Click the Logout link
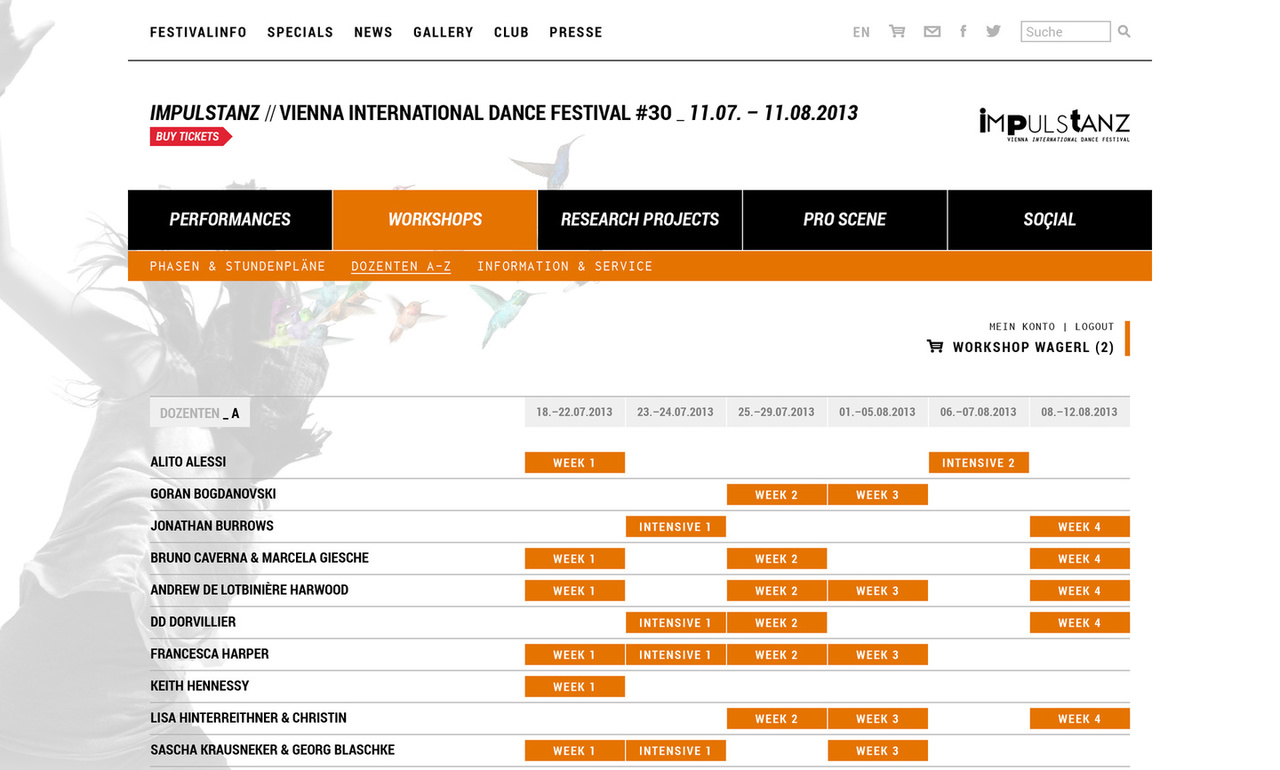The height and width of the screenshot is (770, 1280). [1094, 326]
